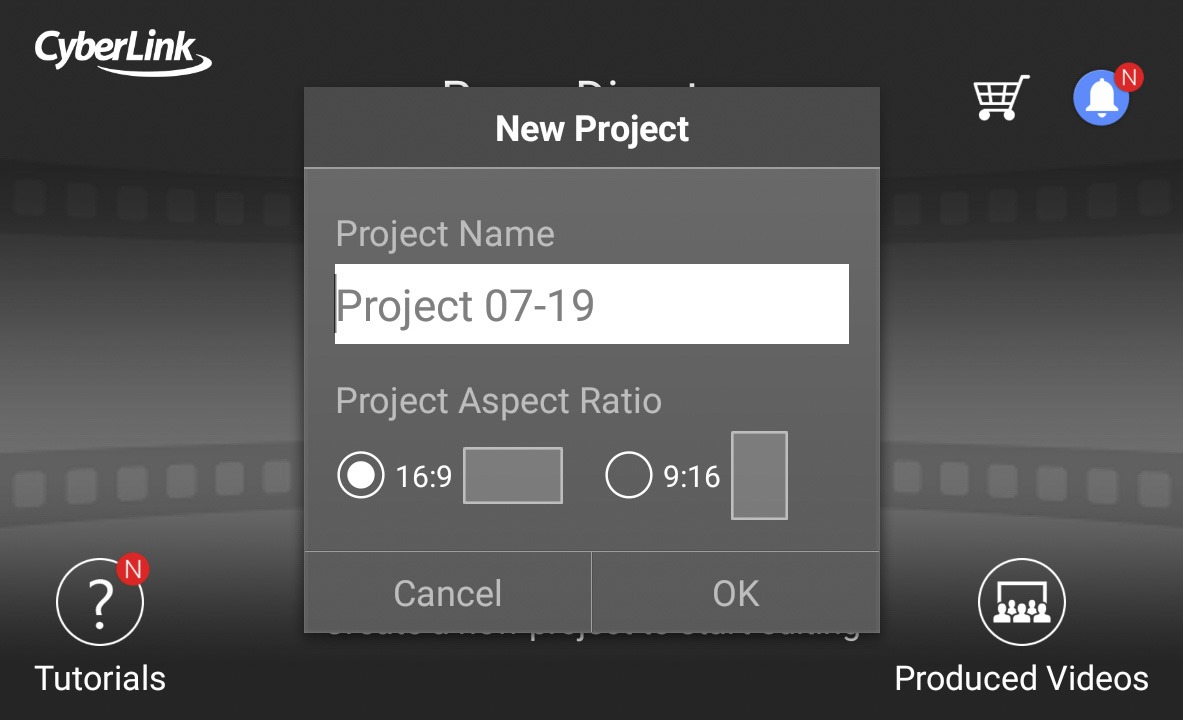Image resolution: width=1183 pixels, height=720 pixels.
Task: Click the Tutorials text label
Action: pos(100,678)
